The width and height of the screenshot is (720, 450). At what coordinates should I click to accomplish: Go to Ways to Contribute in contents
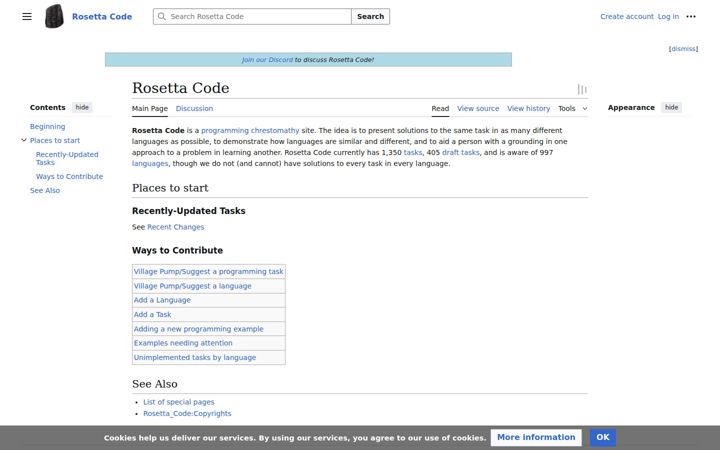pos(69,176)
